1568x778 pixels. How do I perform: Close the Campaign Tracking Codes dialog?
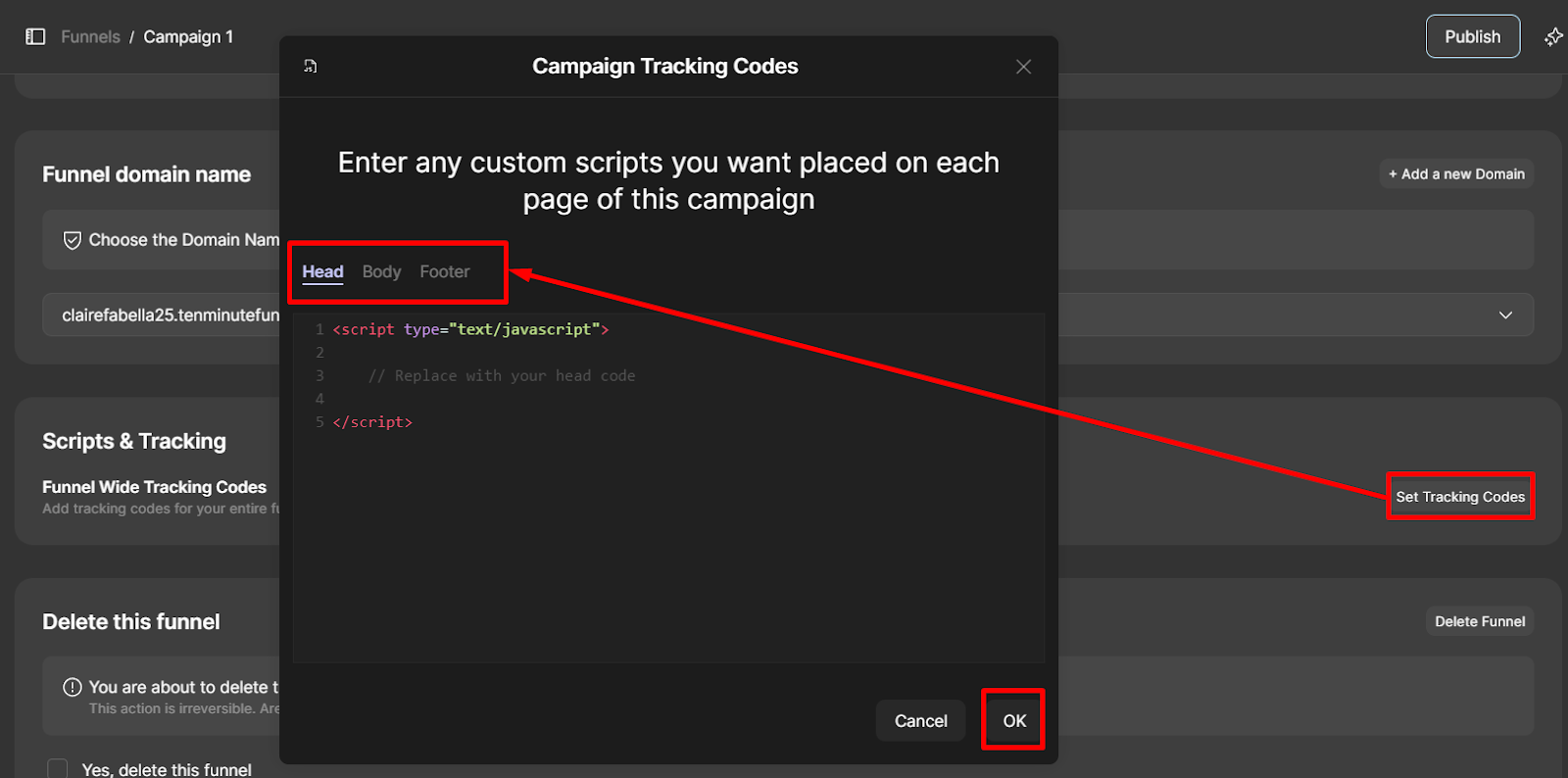coord(1023,67)
